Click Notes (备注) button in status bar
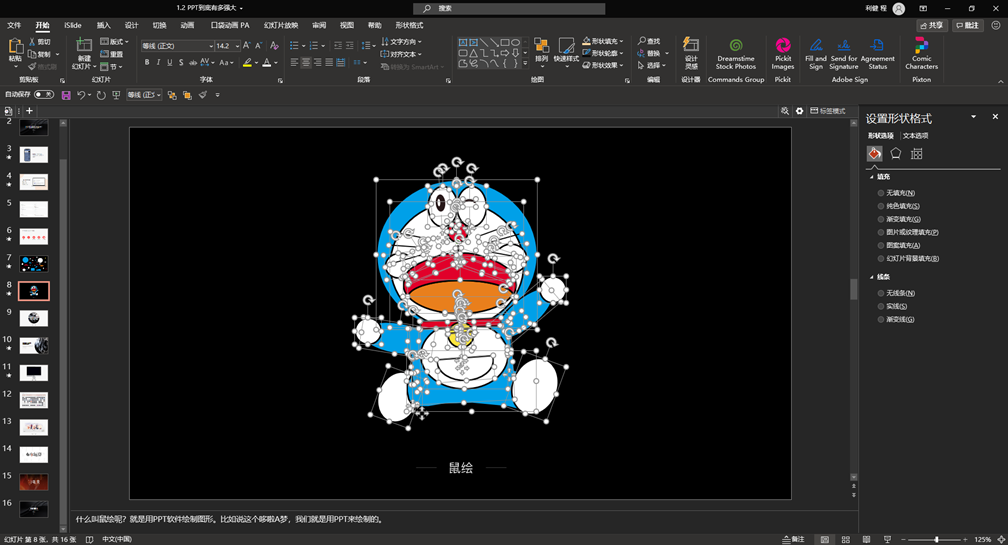The image size is (1008, 545). tap(794, 539)
